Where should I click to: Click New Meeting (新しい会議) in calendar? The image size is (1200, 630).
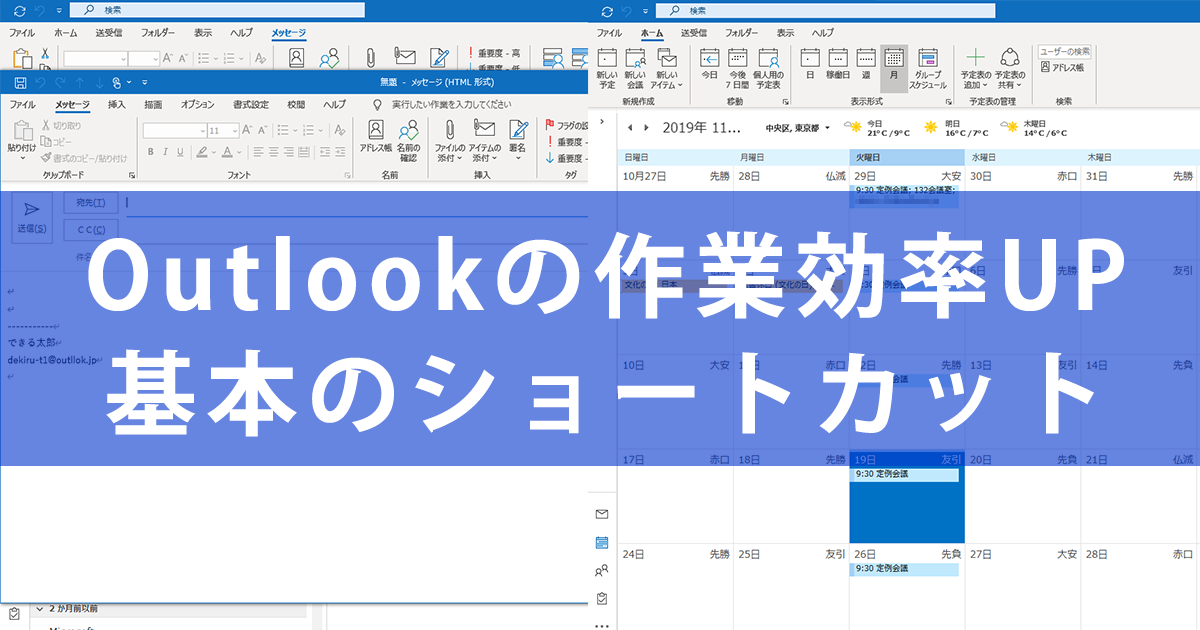tap(635, 69)
